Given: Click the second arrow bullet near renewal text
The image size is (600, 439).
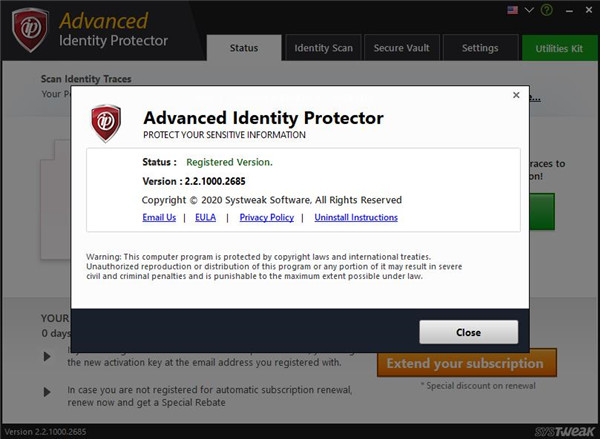Looking at the screenshot, I should [x=46, y=390].
